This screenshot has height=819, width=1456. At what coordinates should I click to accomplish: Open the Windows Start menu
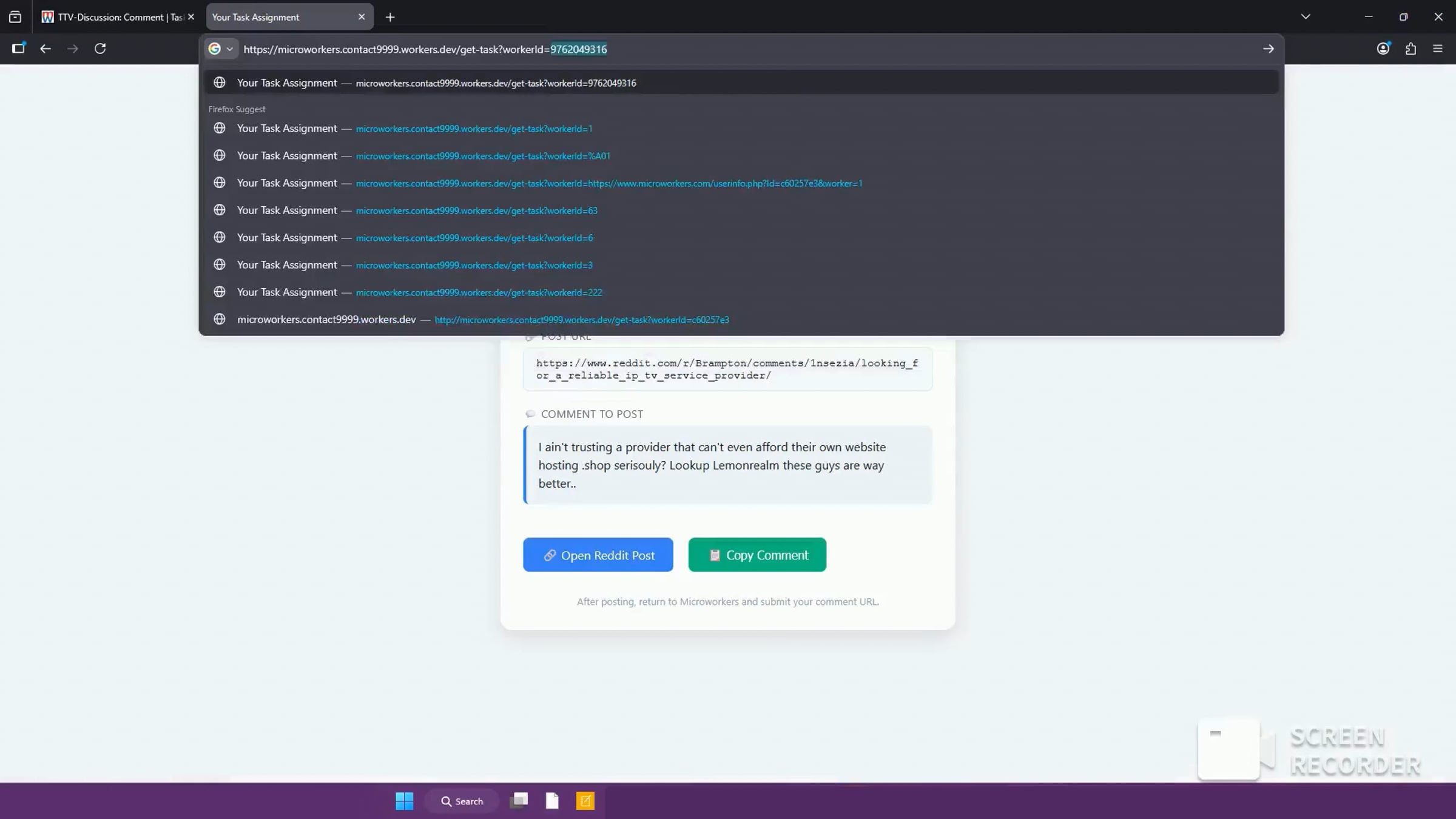[405, 801]
